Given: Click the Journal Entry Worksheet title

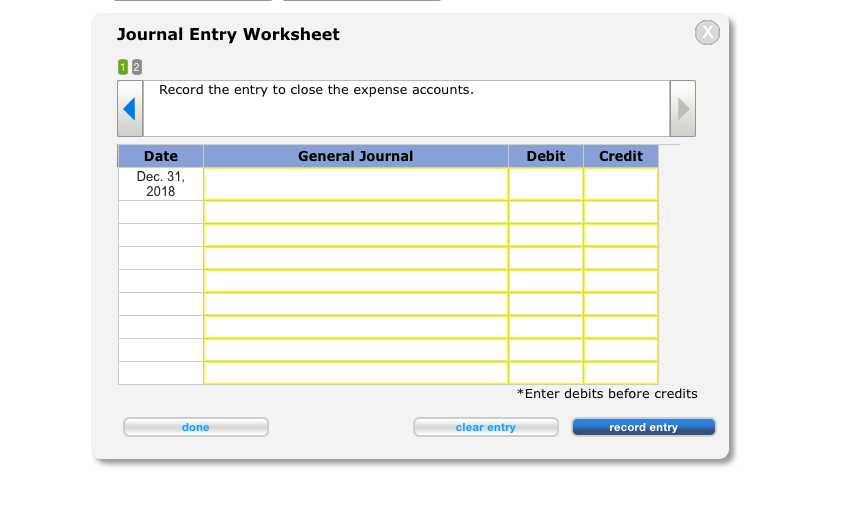Looking at the screenshot, I should 228,34.
